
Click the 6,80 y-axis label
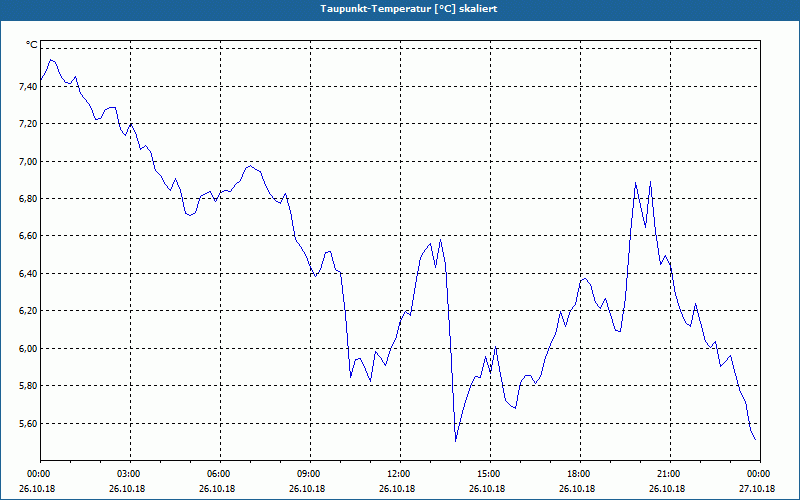(28, 199)
